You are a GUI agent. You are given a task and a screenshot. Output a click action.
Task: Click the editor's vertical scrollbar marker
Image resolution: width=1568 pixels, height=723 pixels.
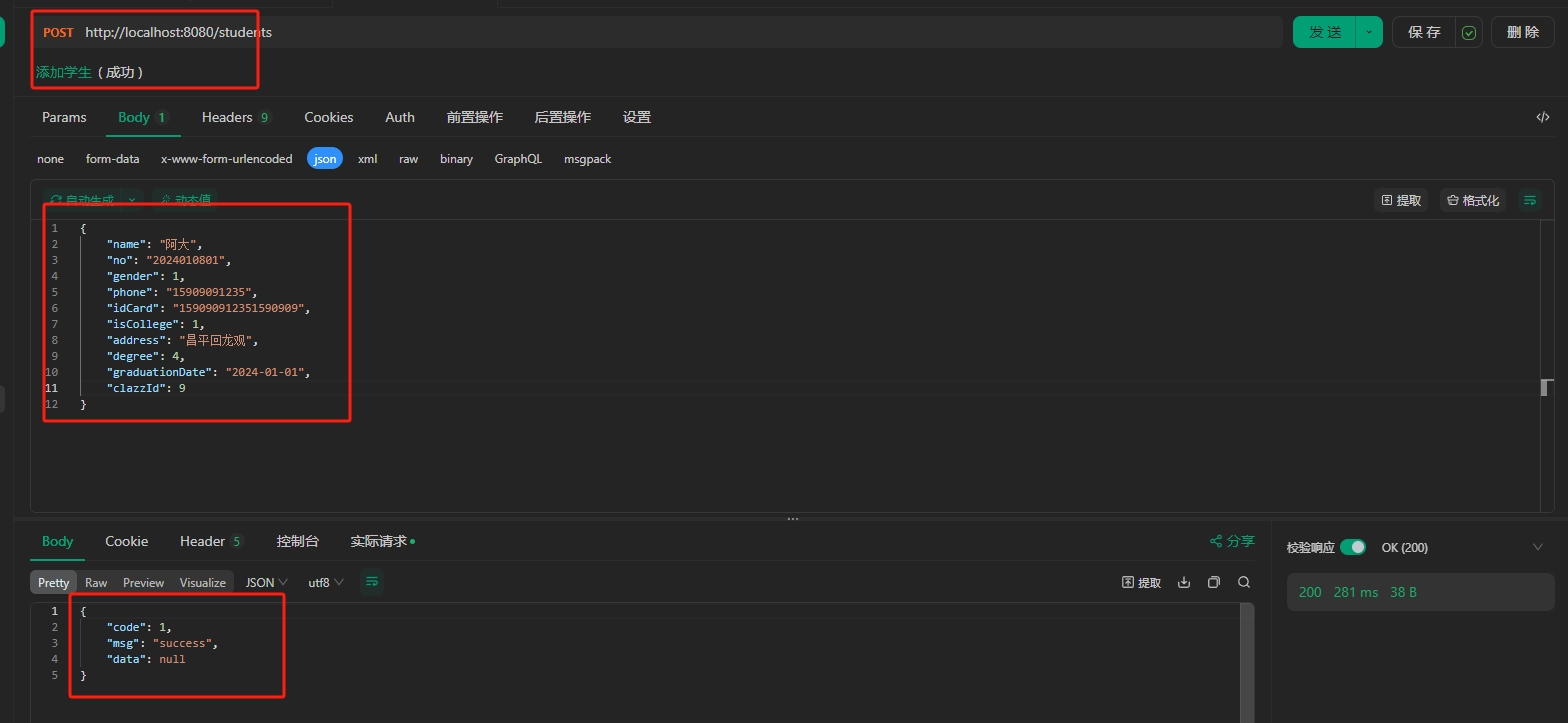(1546, 388)
